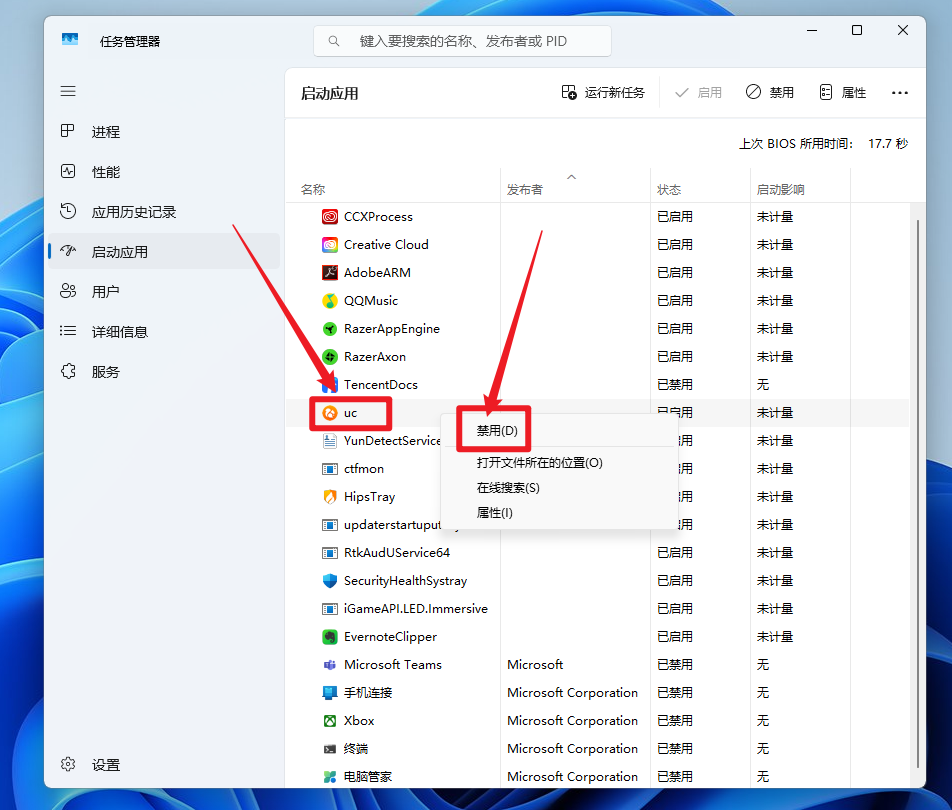Click the SecurityHealthSystray row name
Screen dimensions: 952x810
click(x=406, y=580)
